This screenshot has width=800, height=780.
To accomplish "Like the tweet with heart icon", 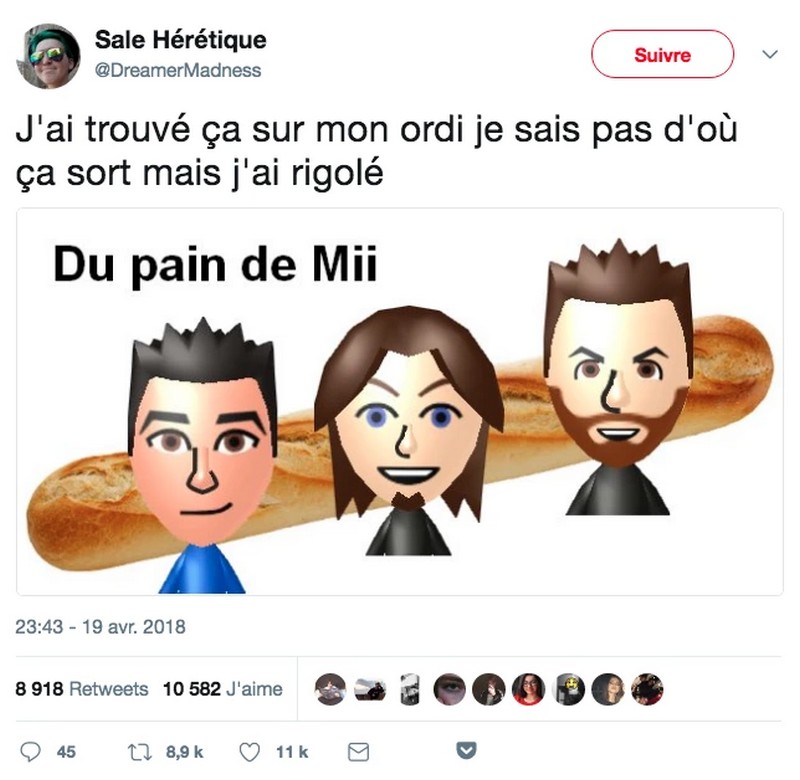I will pyautogui.click(x=249, y=752).
